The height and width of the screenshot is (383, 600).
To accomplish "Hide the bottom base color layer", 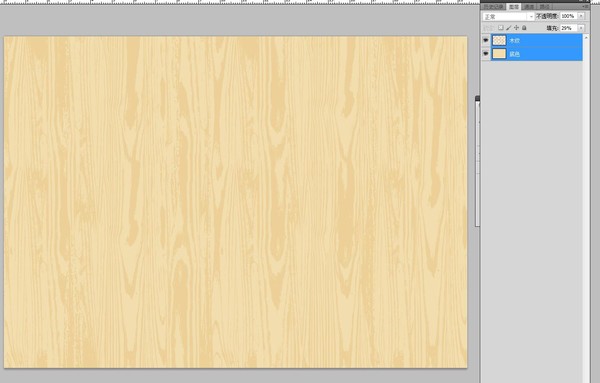I will [486, 54].
